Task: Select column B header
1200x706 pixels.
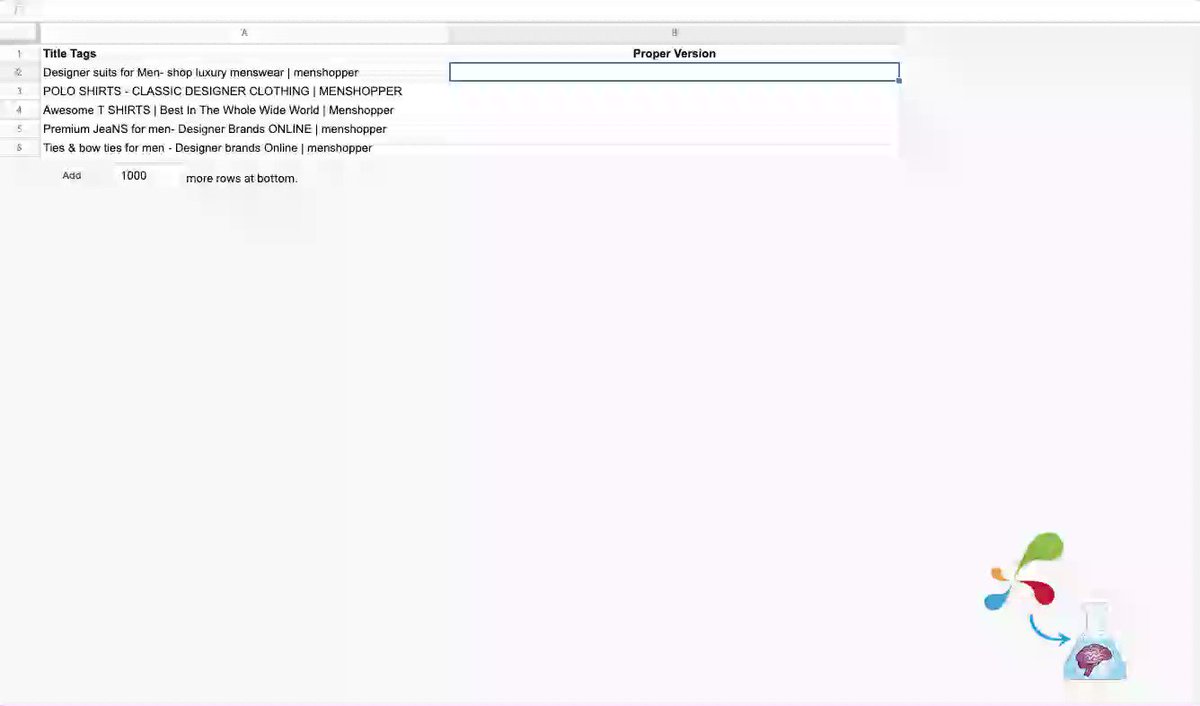Action: coord(674,34)
